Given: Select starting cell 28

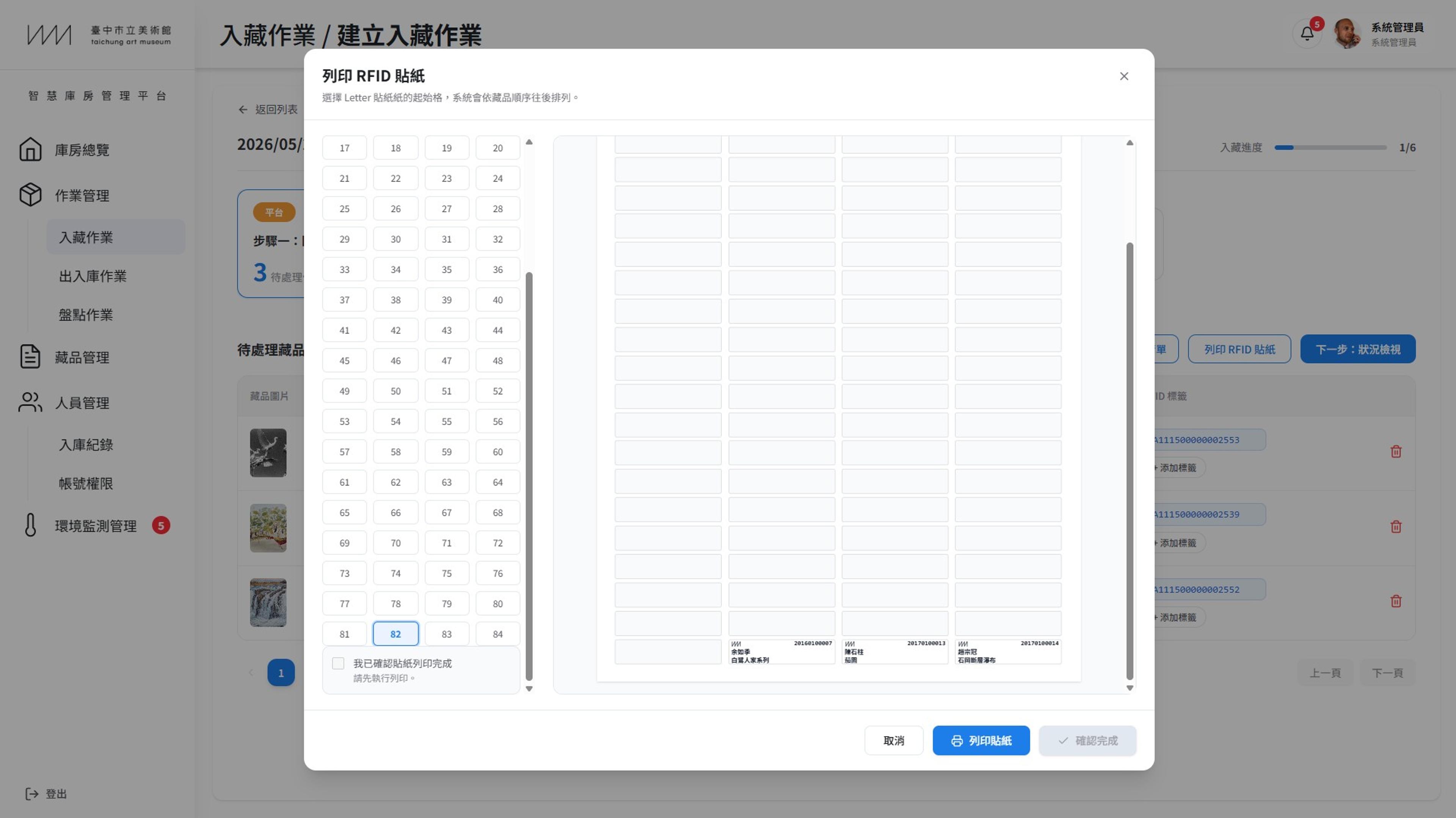Looking at the screenshot, I should tap(497, 209).
